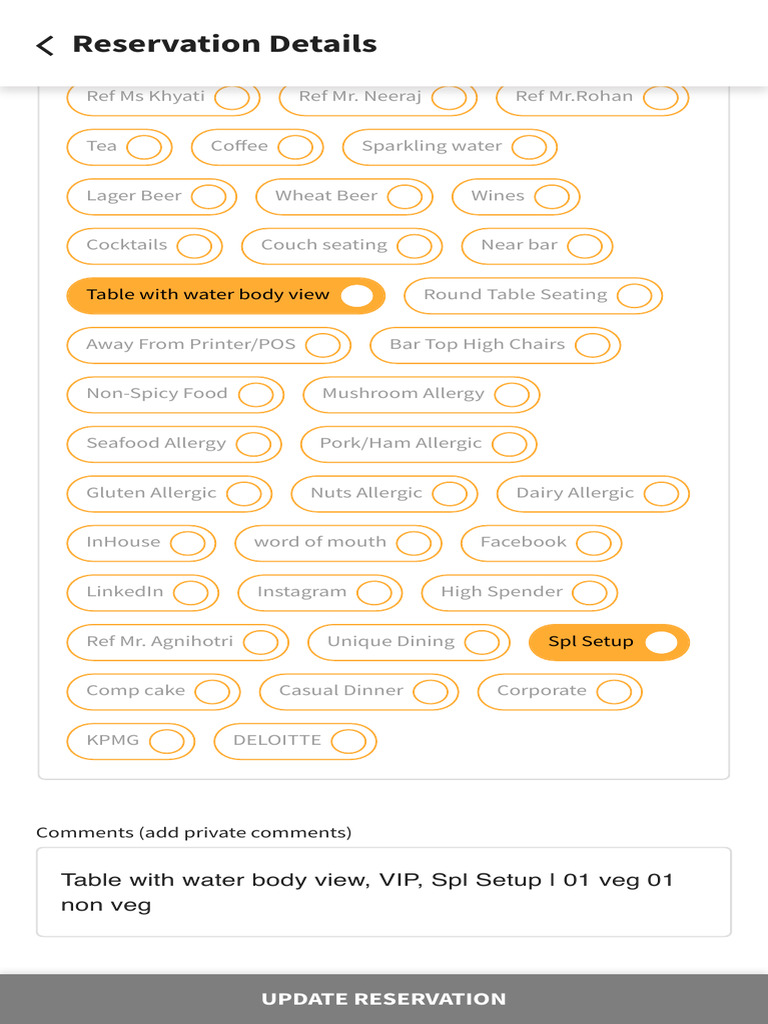Enable the Comp cake tag
The height and width of the screenshot is (1024, 768).
coord(153,692)
